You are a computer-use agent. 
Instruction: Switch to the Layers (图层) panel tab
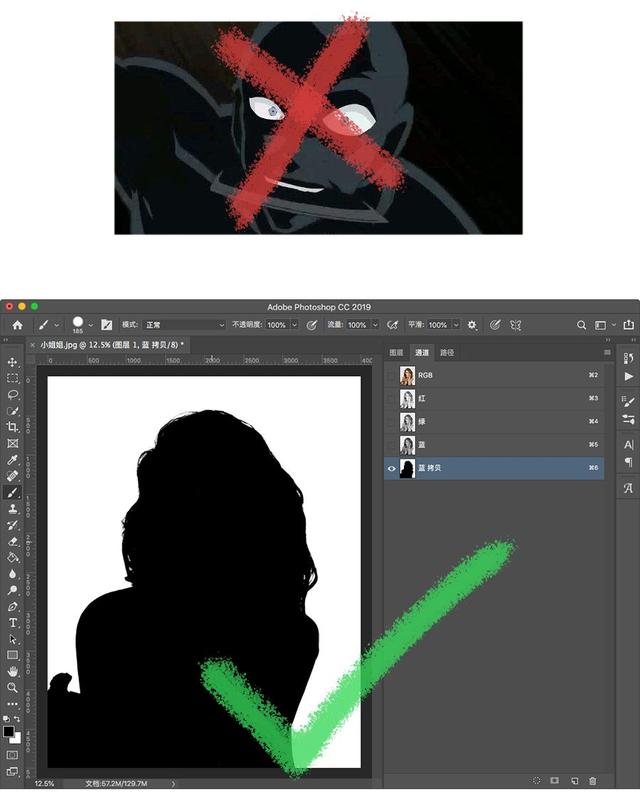pyautogui.click(x=397, y=353)
